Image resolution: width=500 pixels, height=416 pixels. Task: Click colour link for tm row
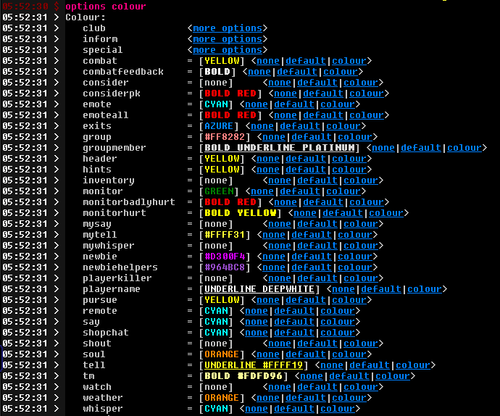click(393, 376)
